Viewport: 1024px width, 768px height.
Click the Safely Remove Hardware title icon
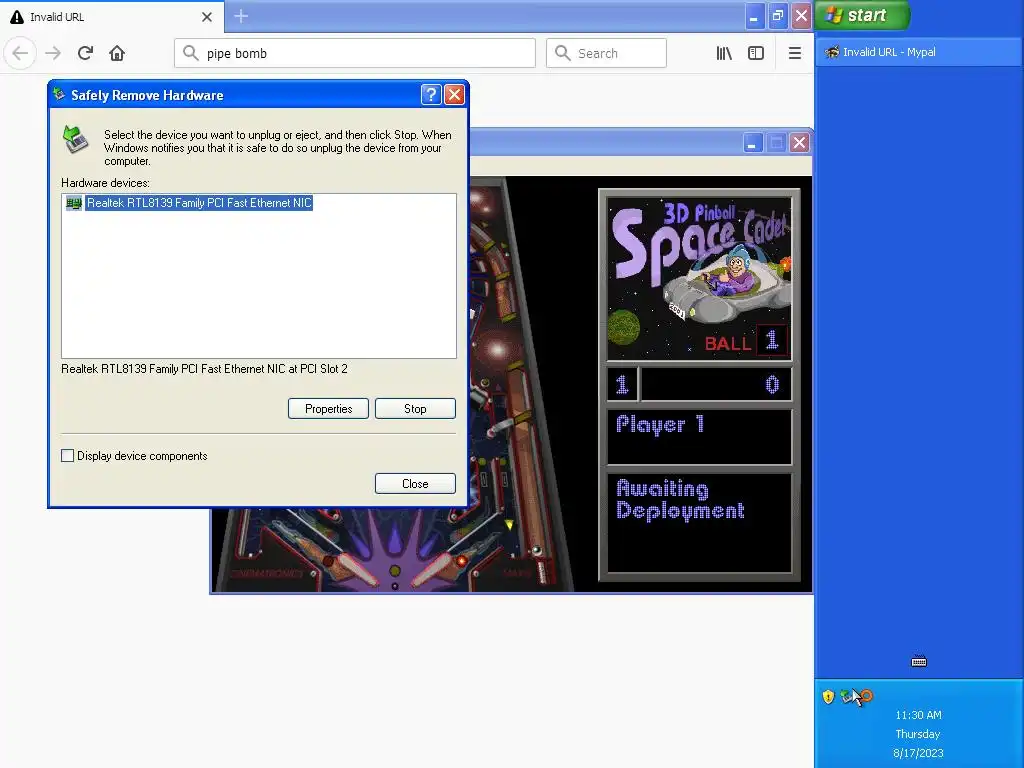(59, 95)
